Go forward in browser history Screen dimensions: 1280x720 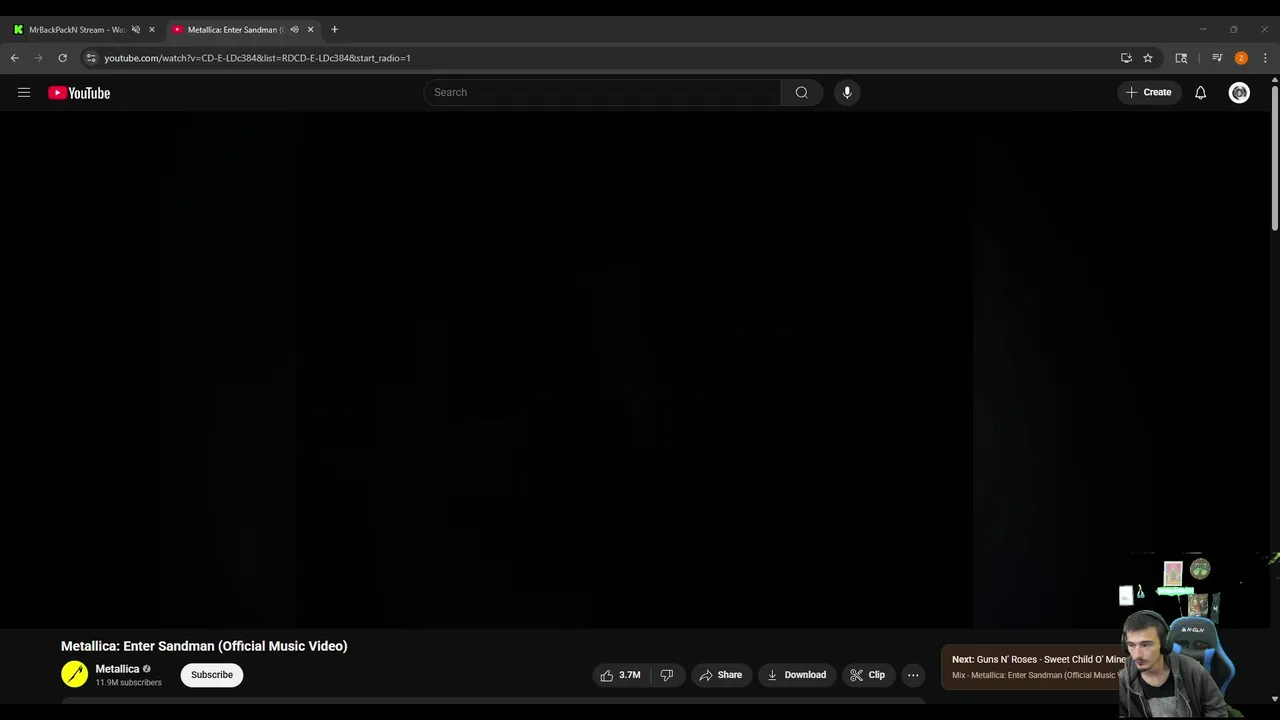point(38,58)
